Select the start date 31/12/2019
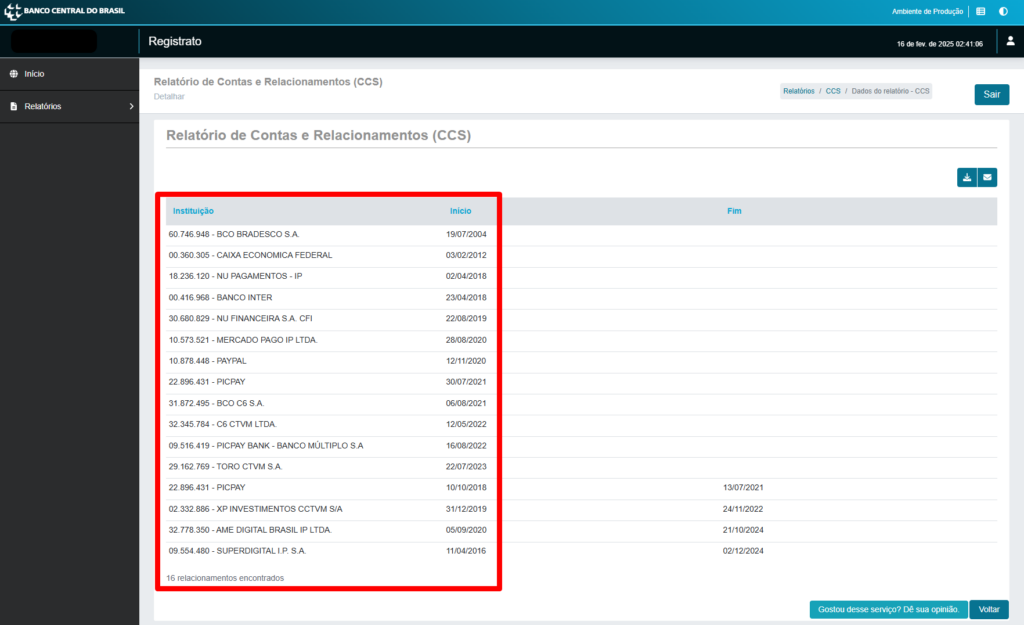 click(x=466, y=509)
